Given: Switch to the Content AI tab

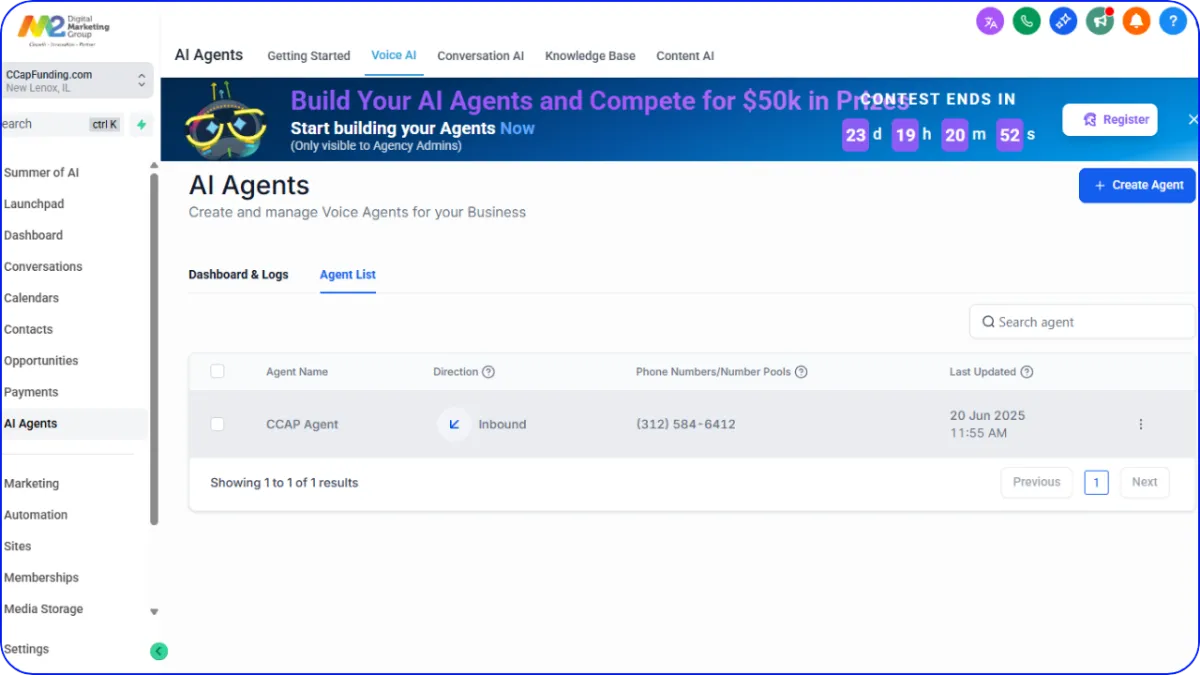Looking at the screenshot, I should pos(685,56).
